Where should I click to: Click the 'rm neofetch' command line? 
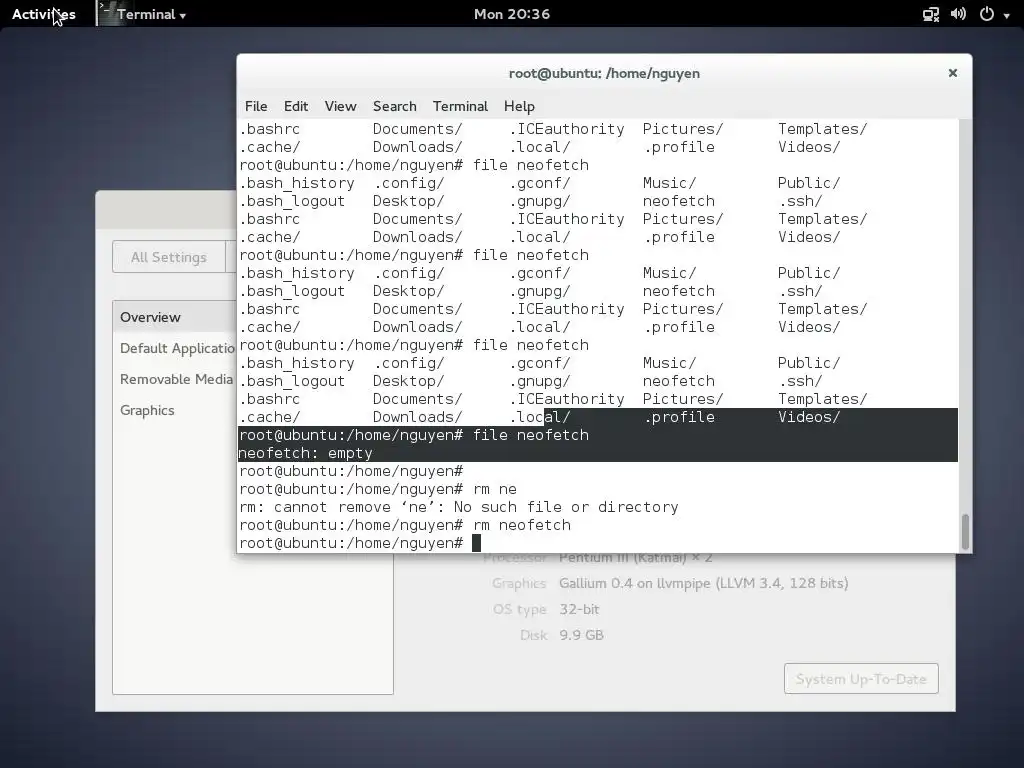pos(522,525)
